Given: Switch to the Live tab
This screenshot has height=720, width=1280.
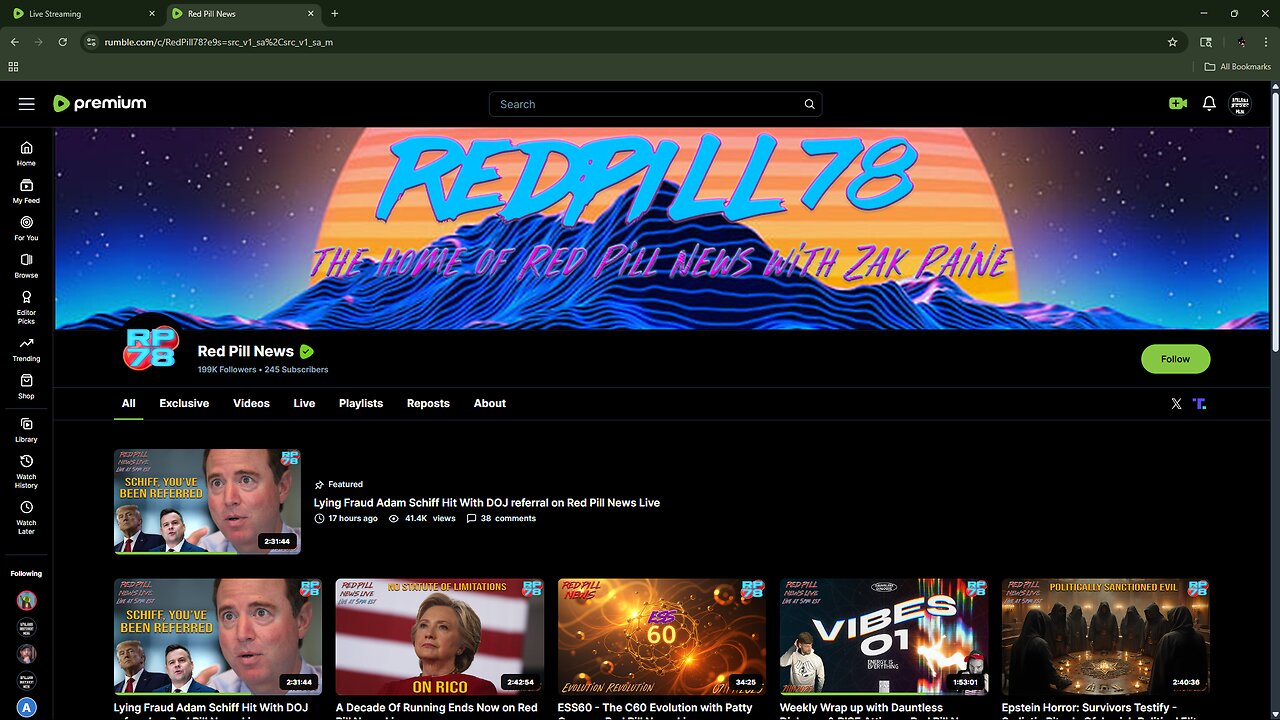Looking at the screenshot, I should 304,403.
